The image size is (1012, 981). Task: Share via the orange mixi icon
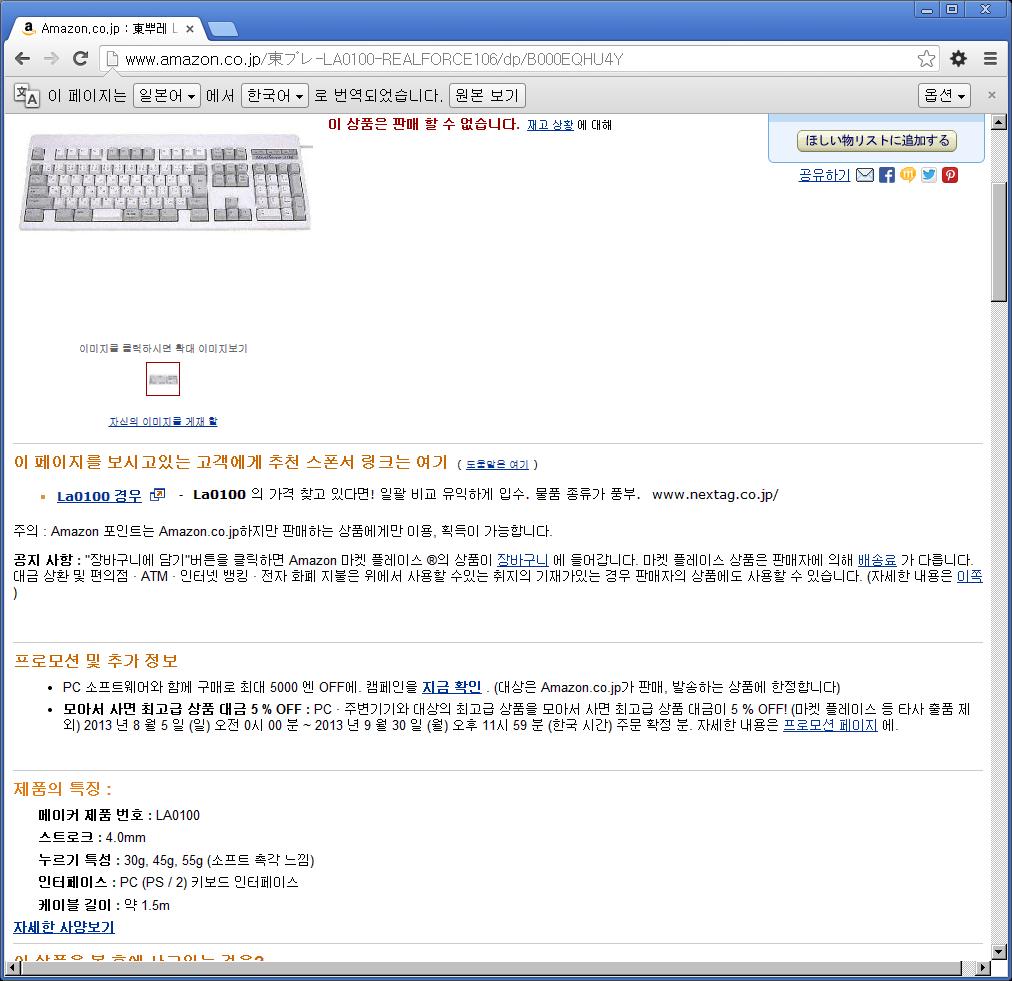coord(908,175)
